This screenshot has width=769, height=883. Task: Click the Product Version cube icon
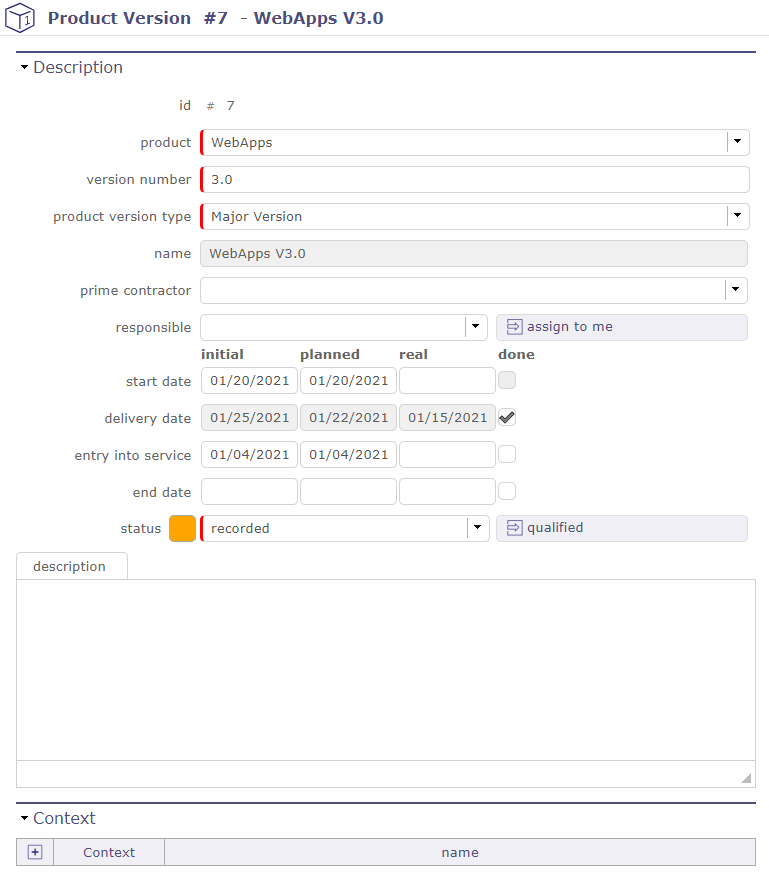pyautogui.click(x=20, y=18)
